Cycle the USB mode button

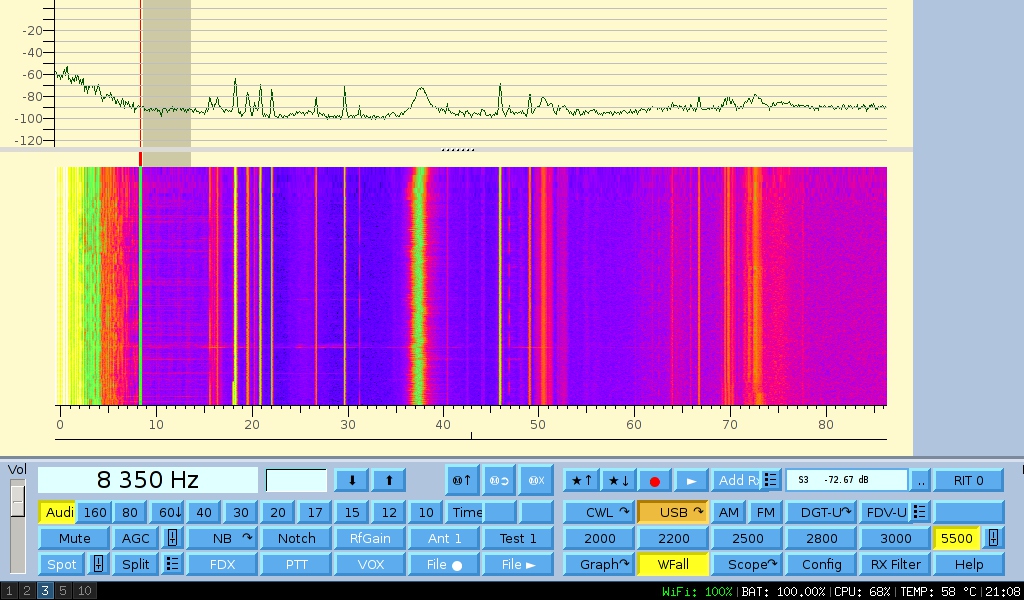point(673,512)
